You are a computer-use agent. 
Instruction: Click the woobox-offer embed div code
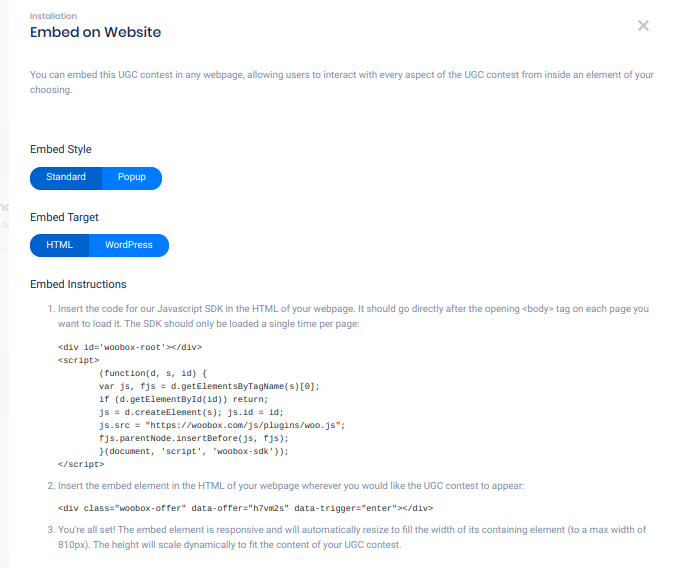pyautogui.click(x=245, y=508)
